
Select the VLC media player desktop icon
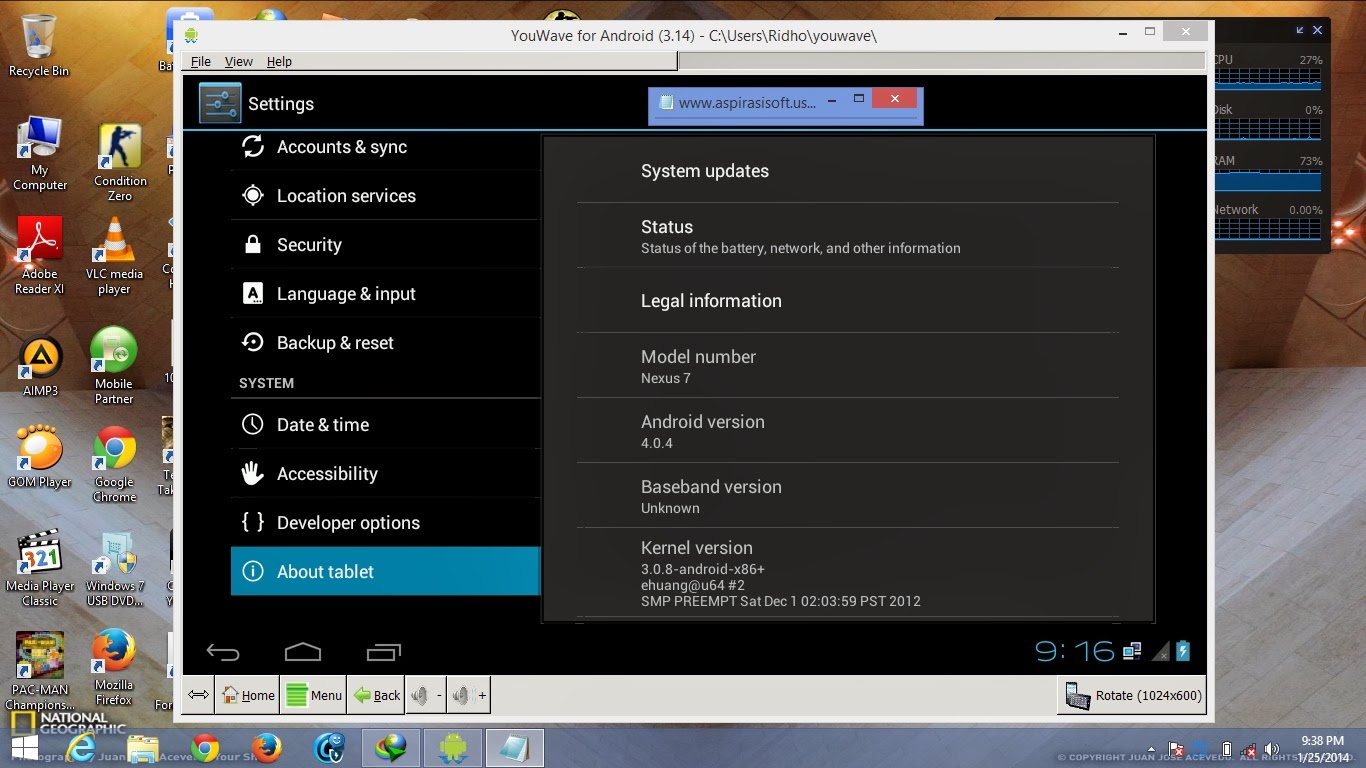coord(114,256)
